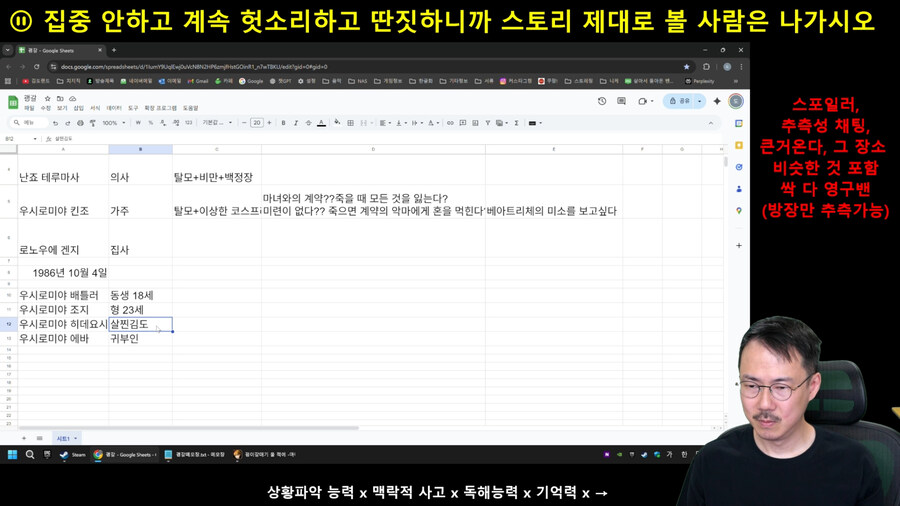Open the 100% zoom dropdown
This screenshot has height=506, width=900.
[112, 123]
